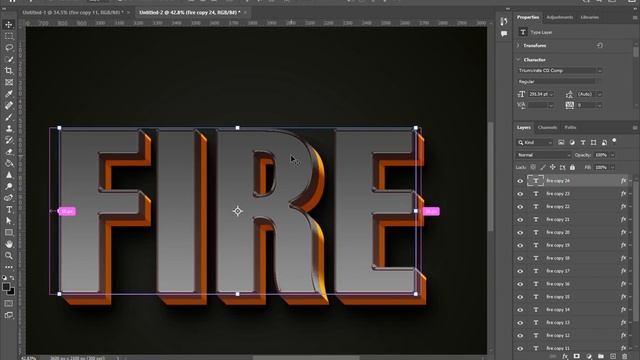Image resolution: width=640 pixels, height=360 pixels.
Task: Filter layers by type layers
Action: coord(583,142)
